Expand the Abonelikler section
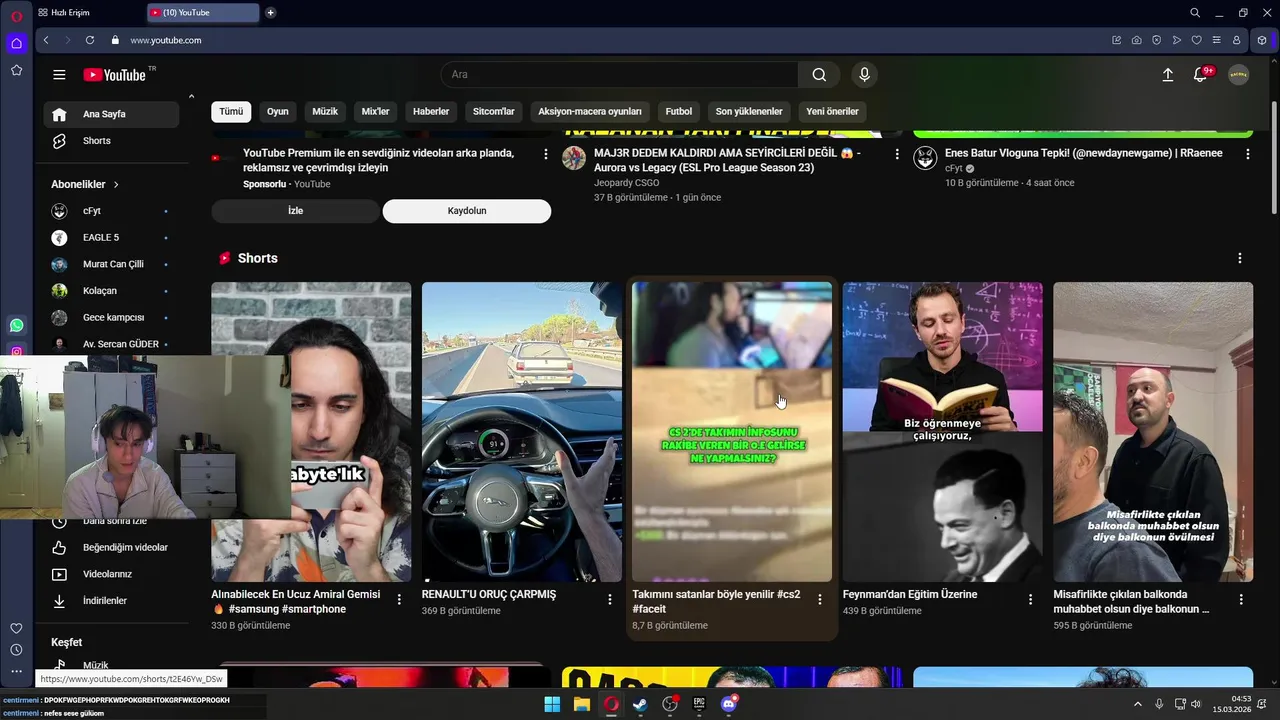 click(85, 185)
